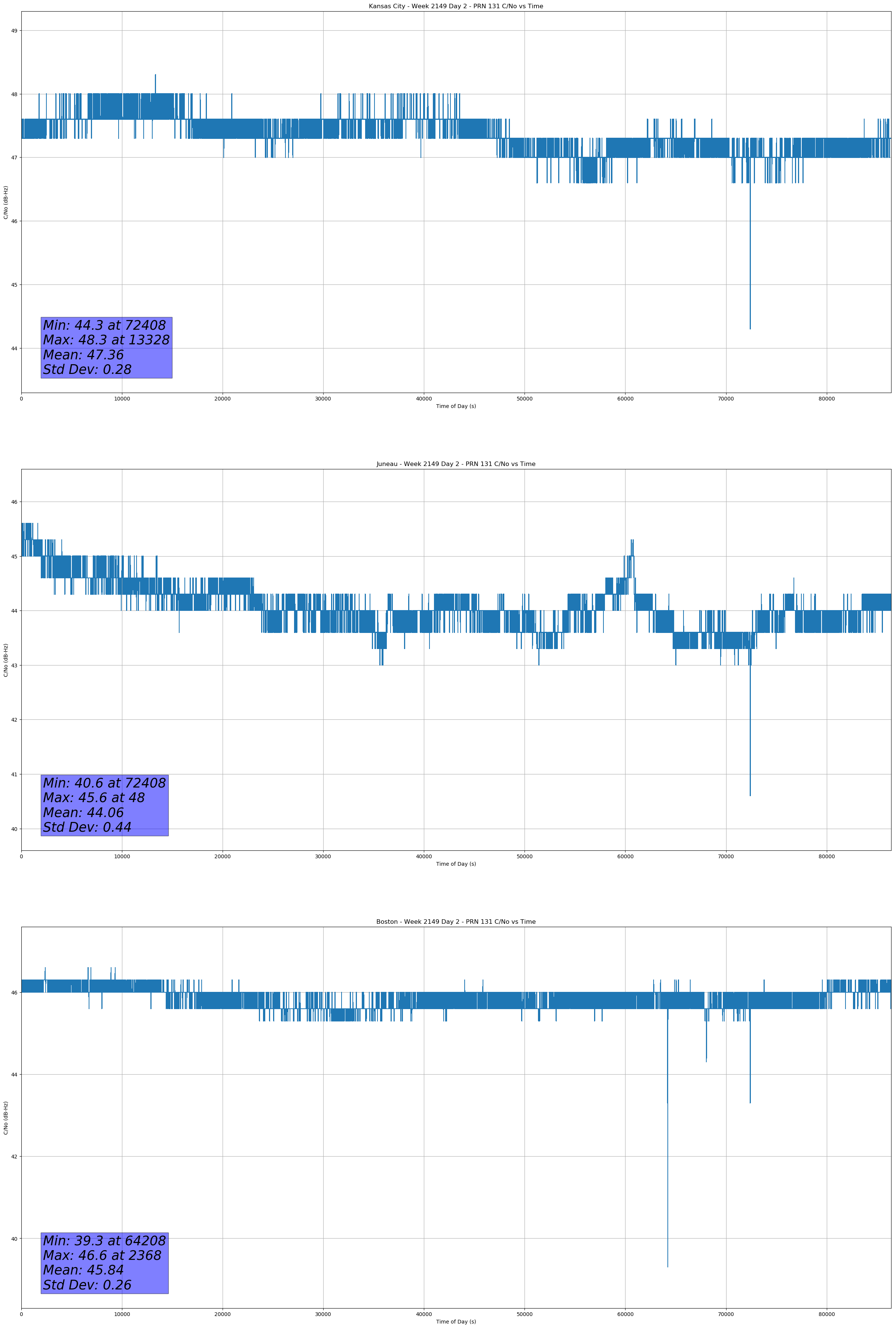Image resolution: width=896 pixels, height=1328 pixels.
Task: Click the '48' y-axis tick label
Action: click(x=14, y=94)
